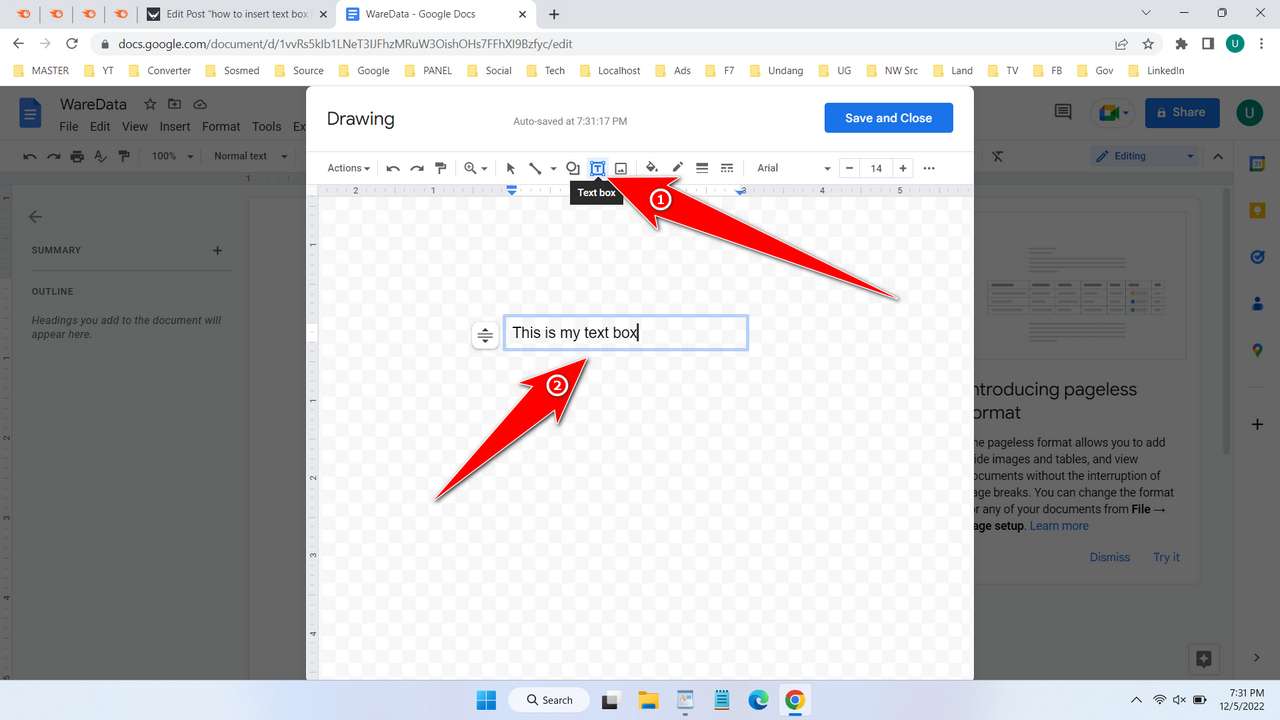Viewport: 1280px width, 720px height.
Task: Select the Text box tool
Action: [x=597, y=168]
